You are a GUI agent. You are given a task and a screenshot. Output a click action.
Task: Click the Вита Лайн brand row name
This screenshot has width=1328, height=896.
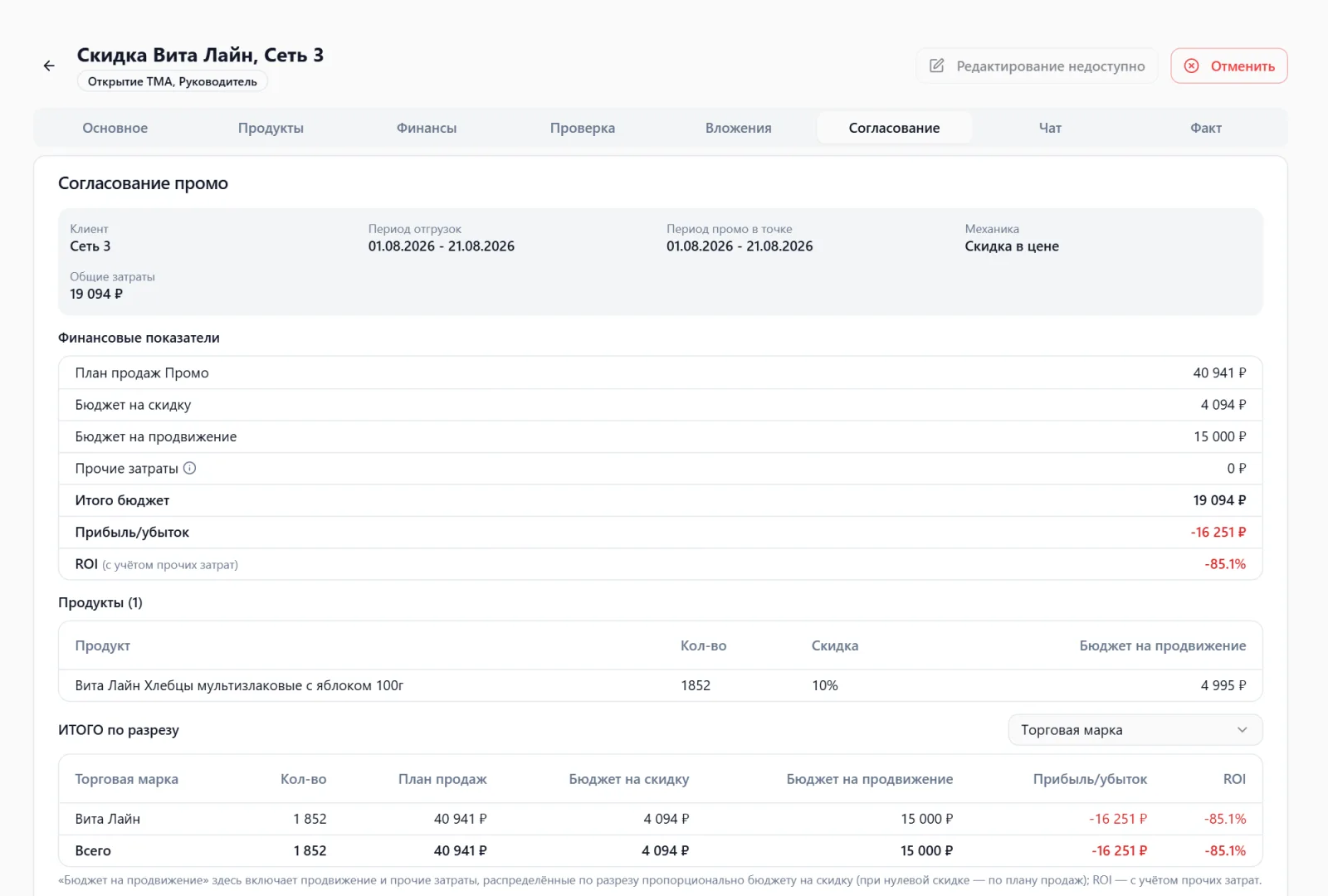click(x=108, y=819)
